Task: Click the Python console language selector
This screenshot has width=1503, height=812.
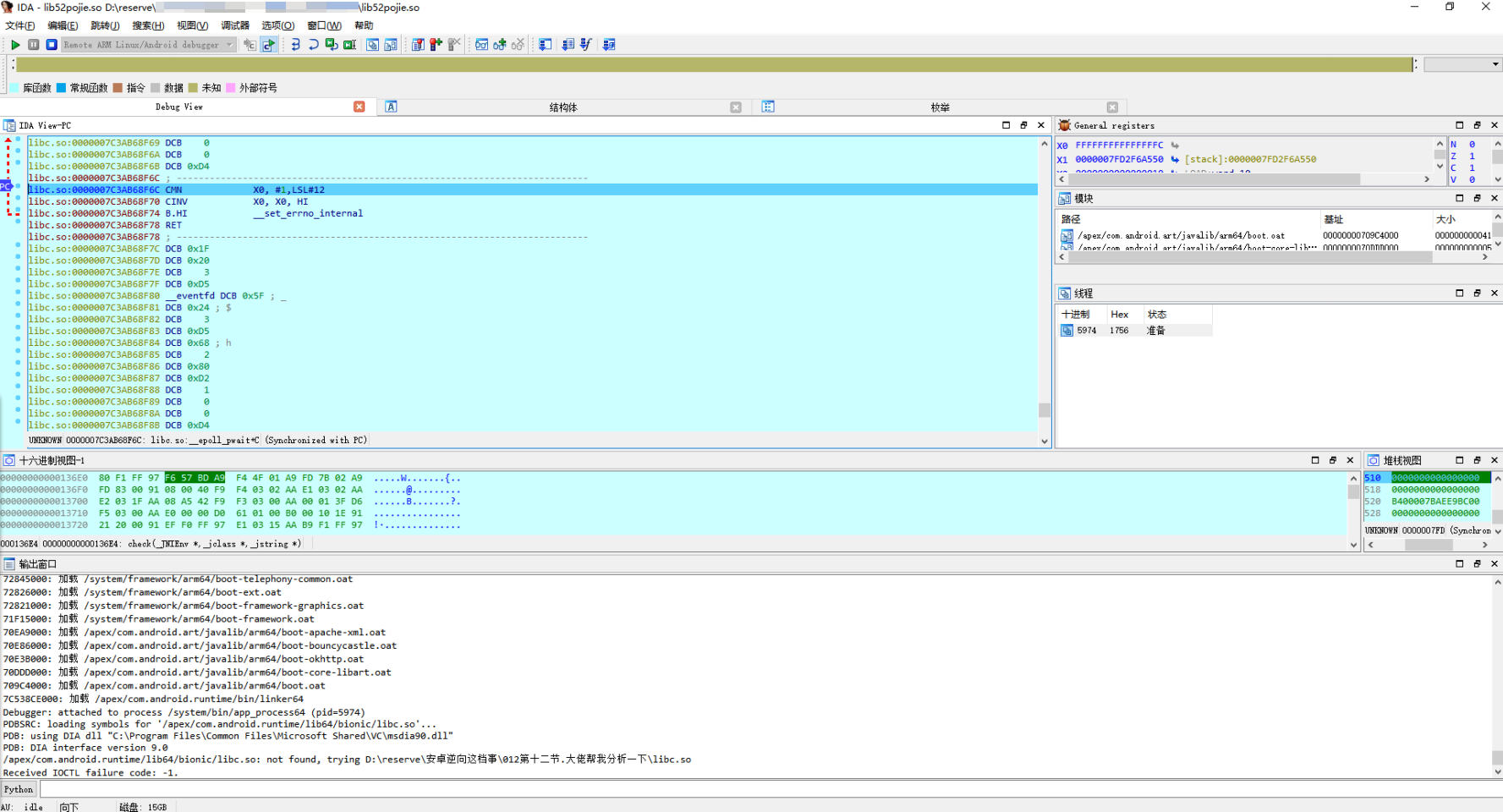Action: tap(19, 789)
